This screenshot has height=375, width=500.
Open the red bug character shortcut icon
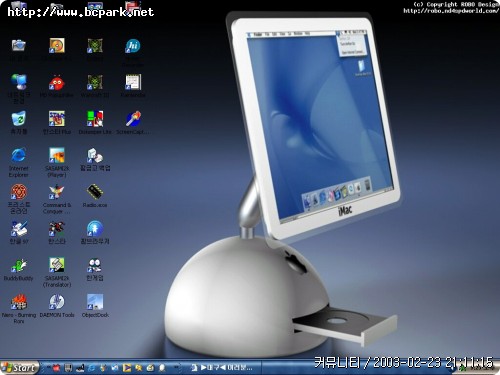pos(57,82)
